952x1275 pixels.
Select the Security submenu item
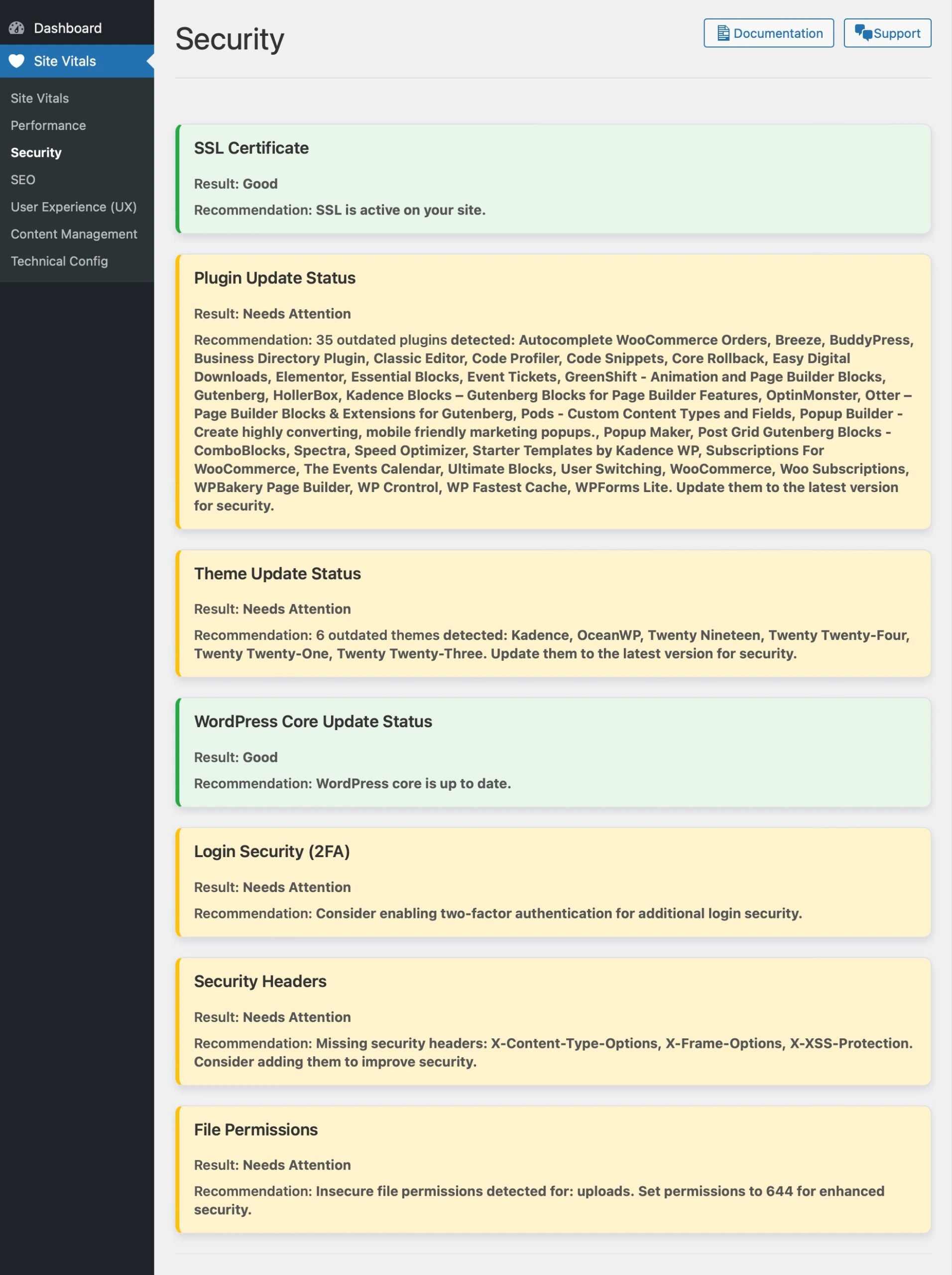tap(36, 153)
